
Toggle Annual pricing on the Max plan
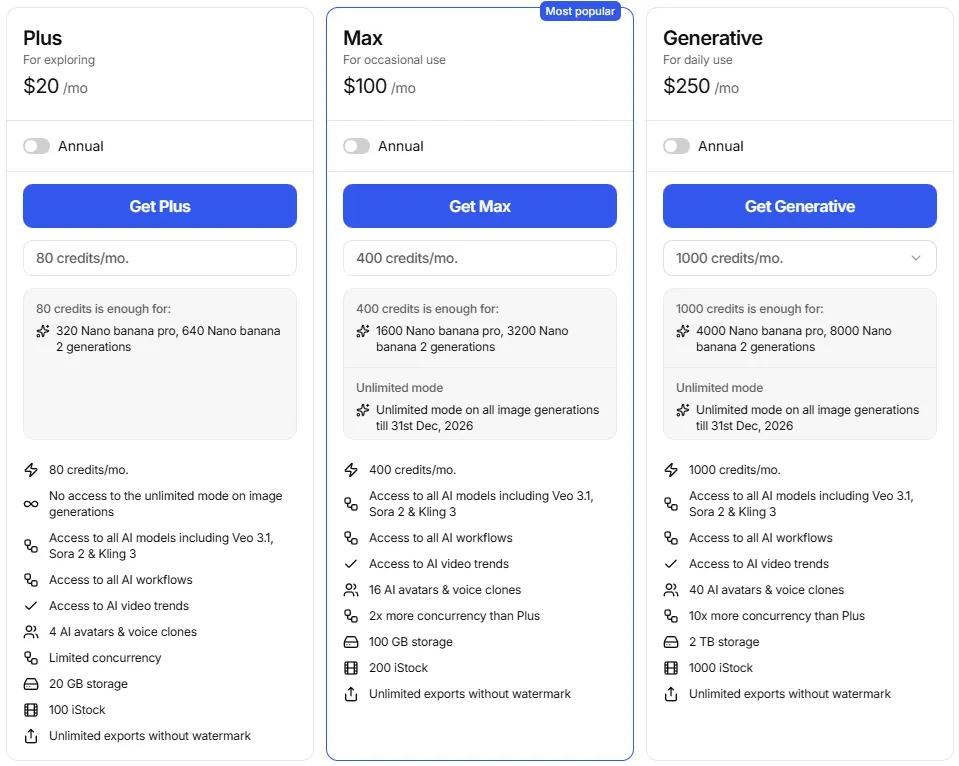coord(356,146)
